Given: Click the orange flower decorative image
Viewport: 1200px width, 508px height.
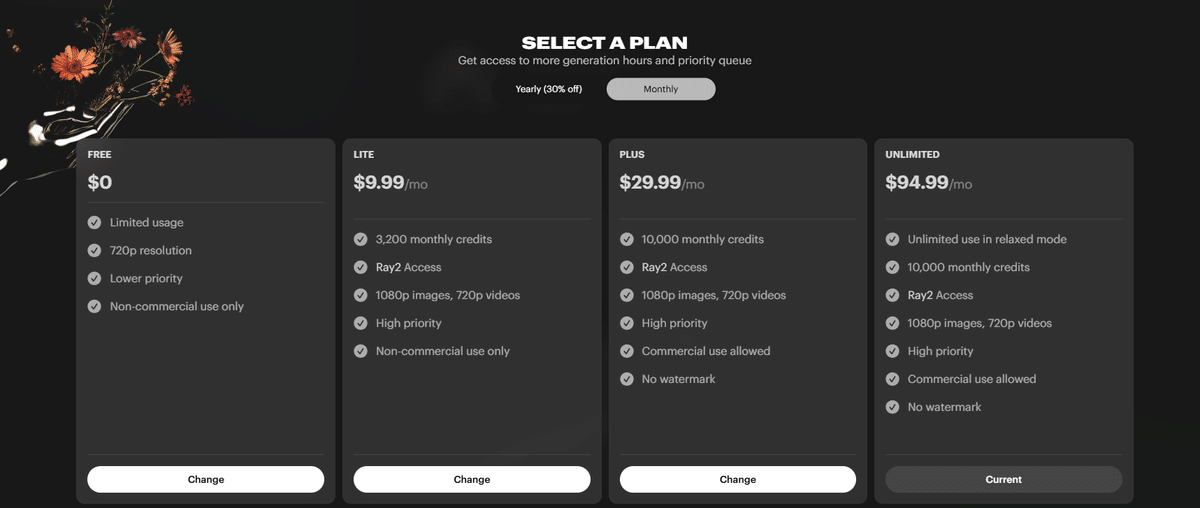Looking at the screenshot, I should 70,64.
